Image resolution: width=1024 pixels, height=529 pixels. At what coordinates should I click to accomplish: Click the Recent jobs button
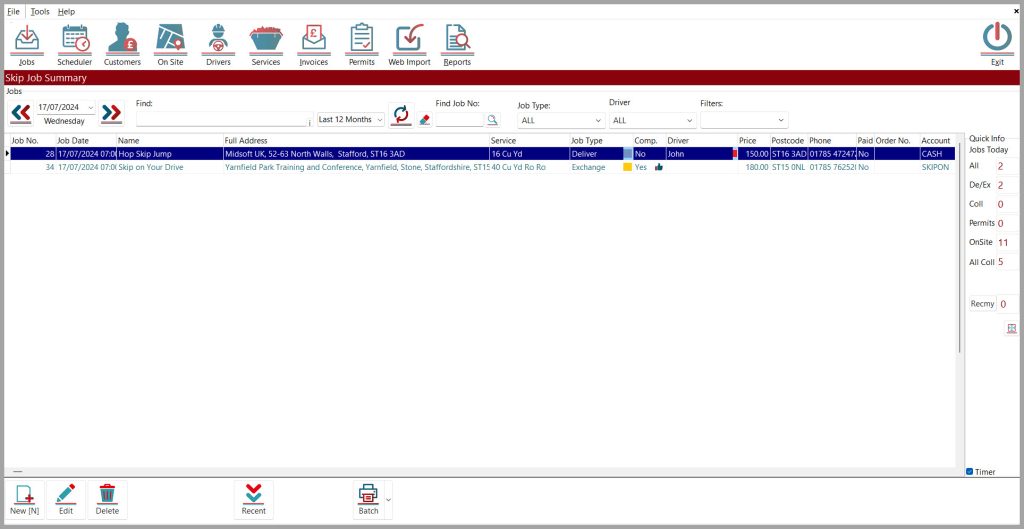tap(253, 500)
